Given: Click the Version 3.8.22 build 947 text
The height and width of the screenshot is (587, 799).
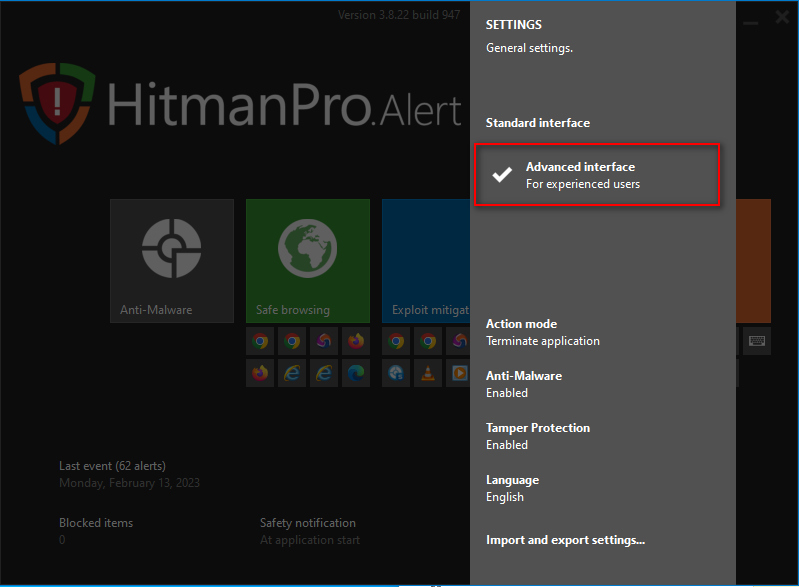Looking at the screenshot, I should (399, 15).
